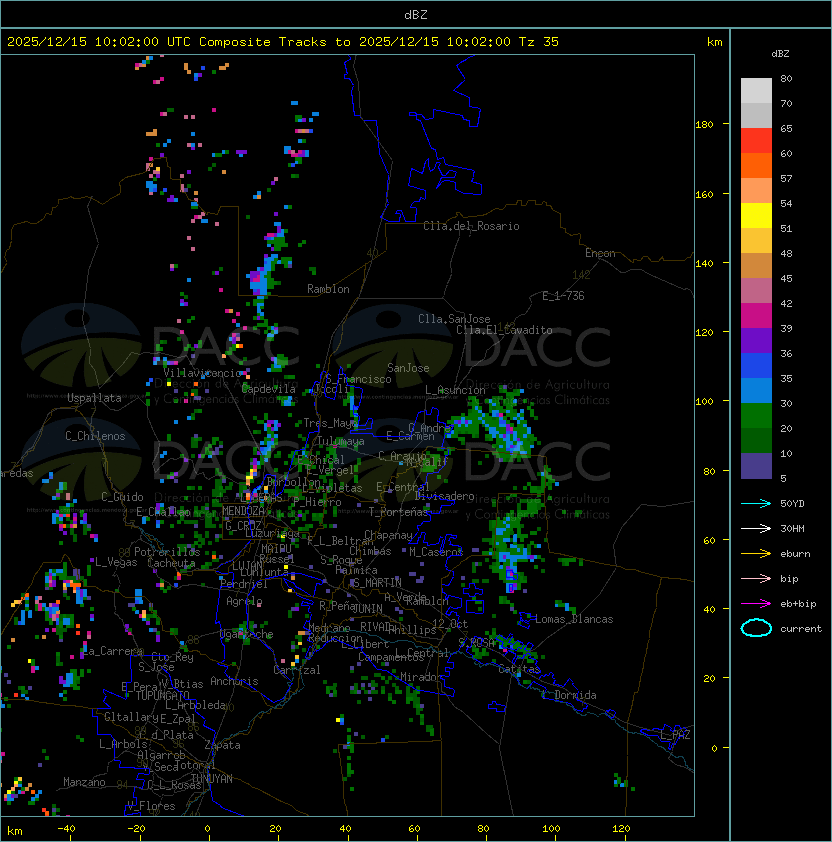Viewport: 832px width, 842px height.
Task: Click the eburn yellow arrow legend icon
Action: point(756,554)
